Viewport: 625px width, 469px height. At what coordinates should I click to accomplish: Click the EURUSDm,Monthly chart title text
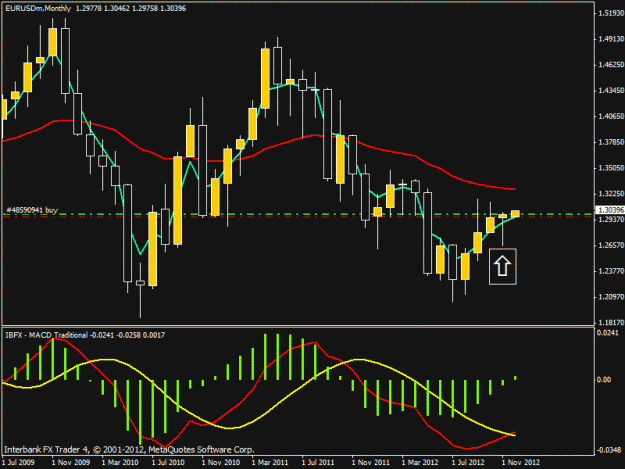pyautogui.click(x=38, y=8)
